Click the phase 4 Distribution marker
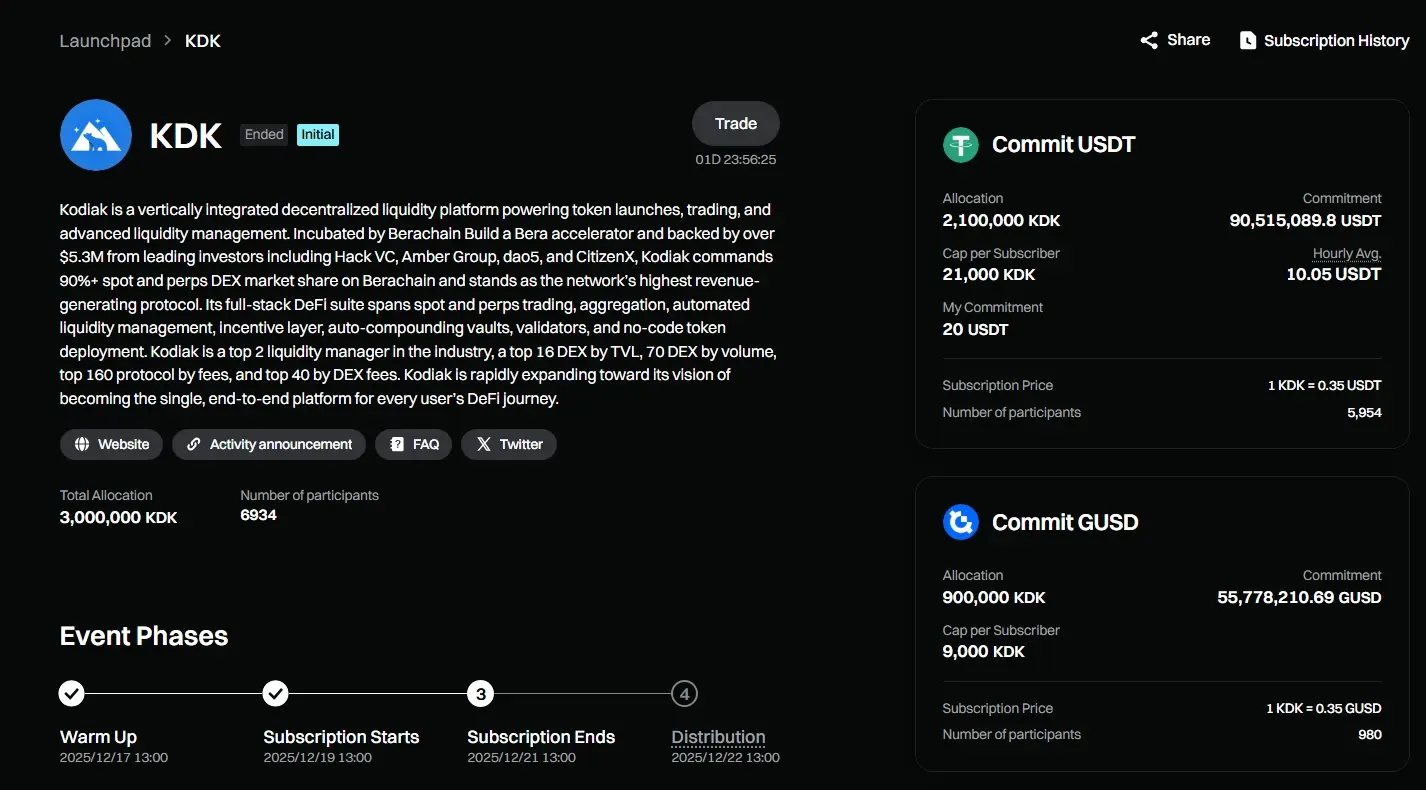Image resolution: width=1426 pixels, height=790 pixels. (x=684, y=693)
